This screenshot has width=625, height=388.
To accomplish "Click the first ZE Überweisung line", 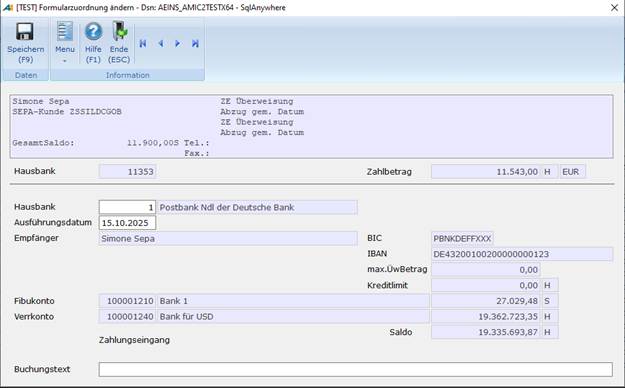I will click(257, 101).
